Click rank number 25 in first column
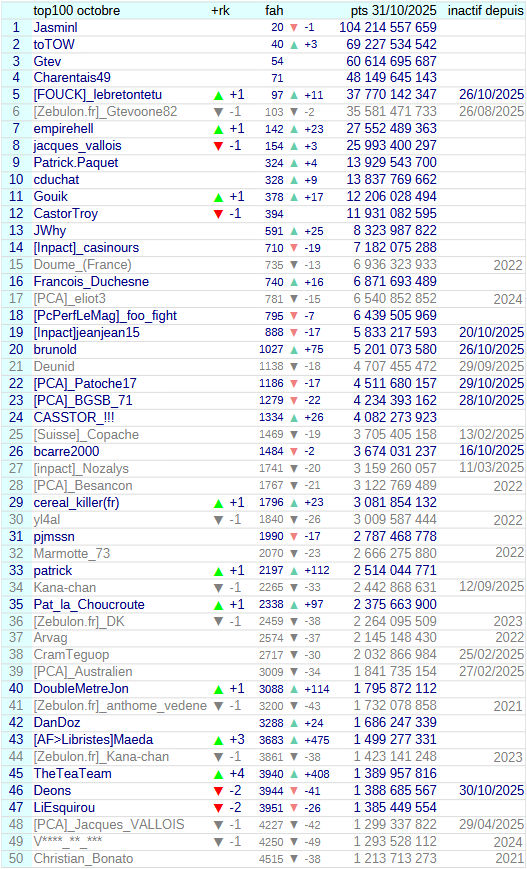The width and height of the screenshot is (527, 869). pos(16,434)
